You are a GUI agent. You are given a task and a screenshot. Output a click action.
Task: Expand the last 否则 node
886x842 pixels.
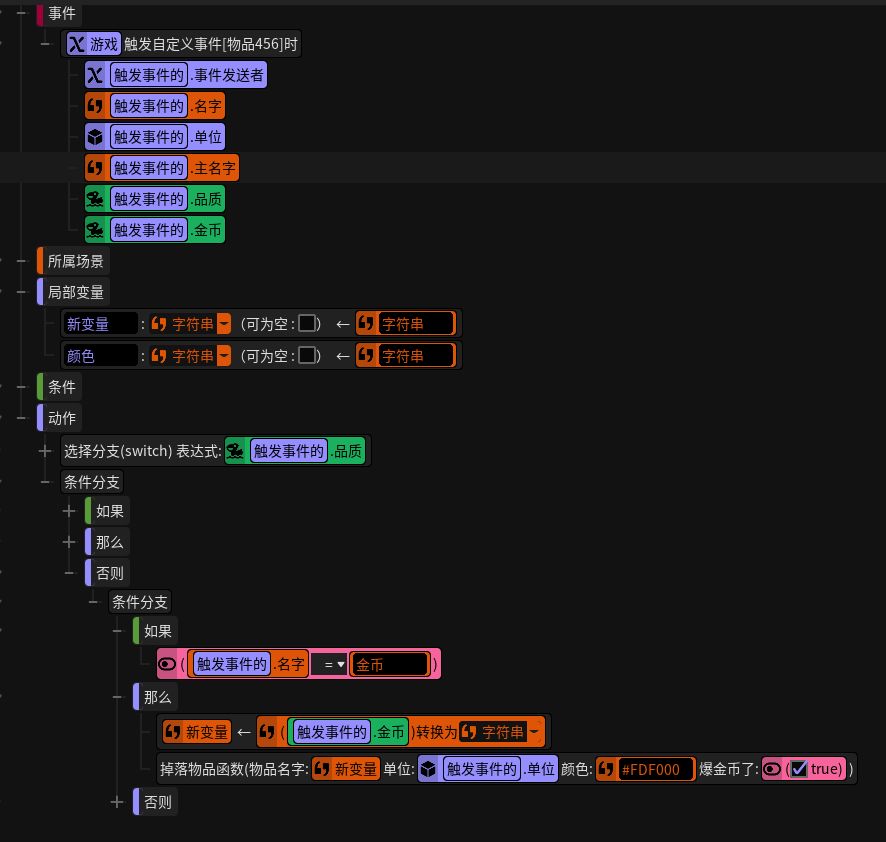click(x=117, y=802)
